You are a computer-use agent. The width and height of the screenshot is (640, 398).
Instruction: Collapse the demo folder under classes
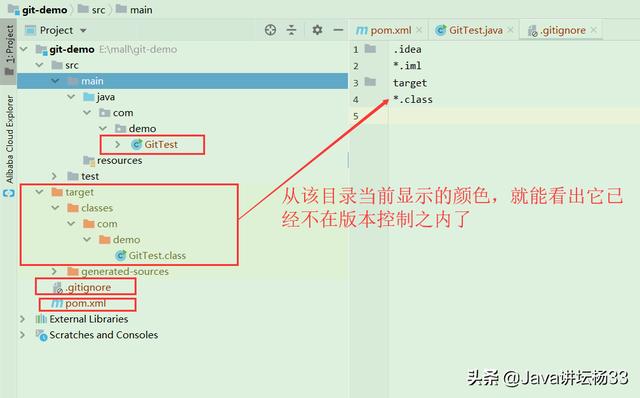[x=87, y=240]
